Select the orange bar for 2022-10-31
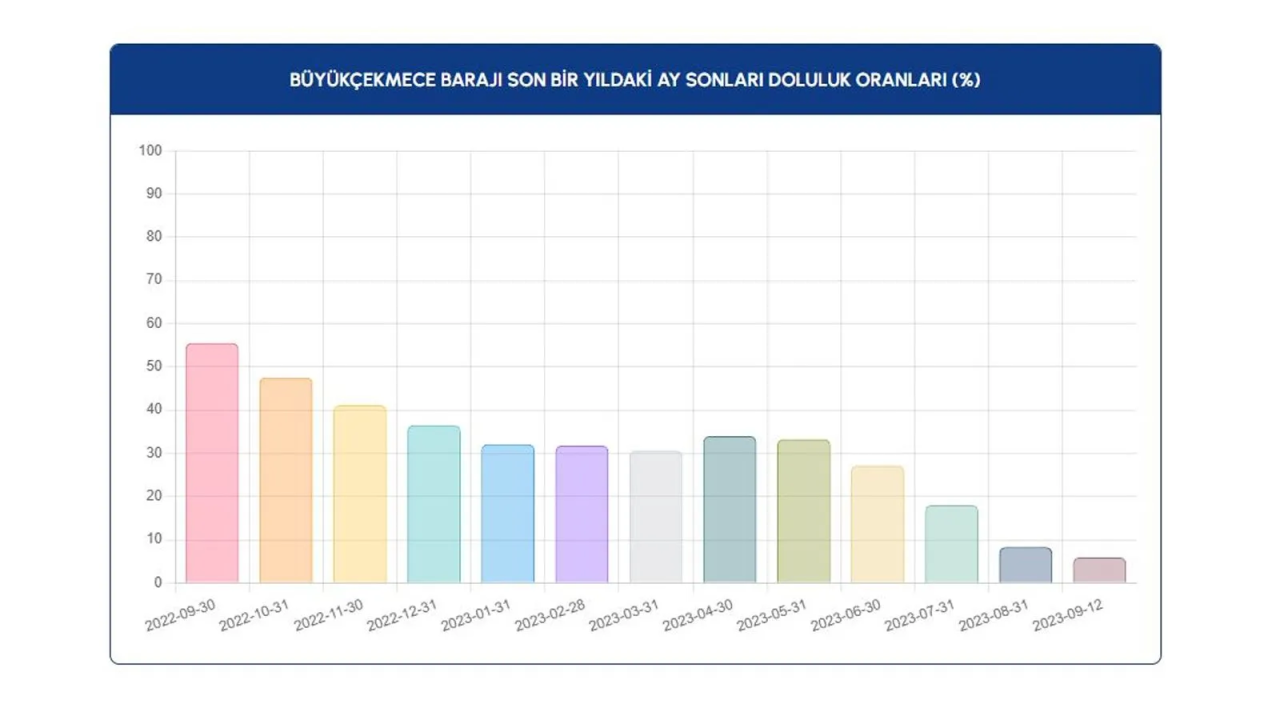 (286, 480)
